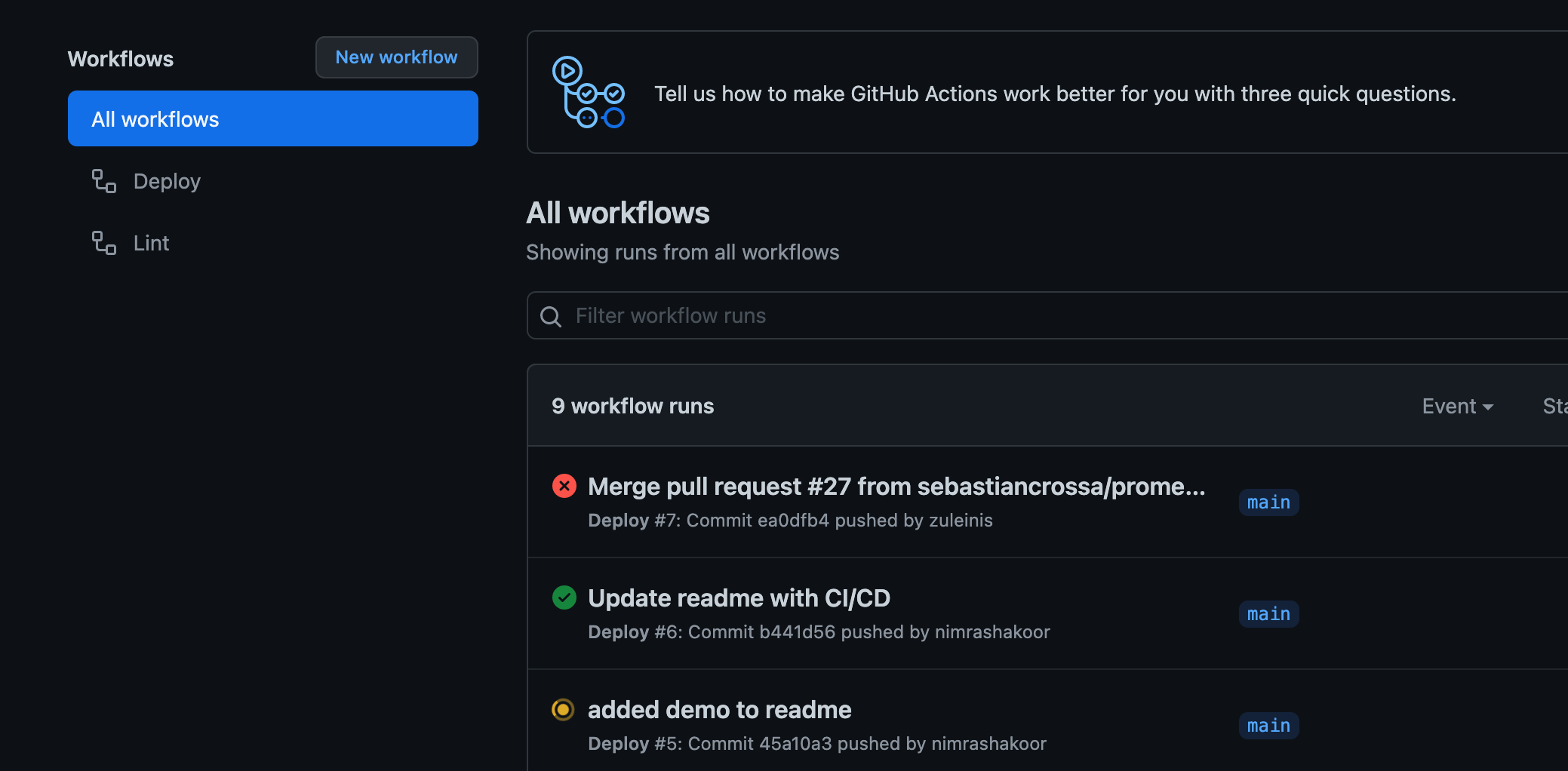Click Deploy #7 commit ea0dfb4 details
The height and width of the screenshot is (771, 1568).
(x=790, y=521)
